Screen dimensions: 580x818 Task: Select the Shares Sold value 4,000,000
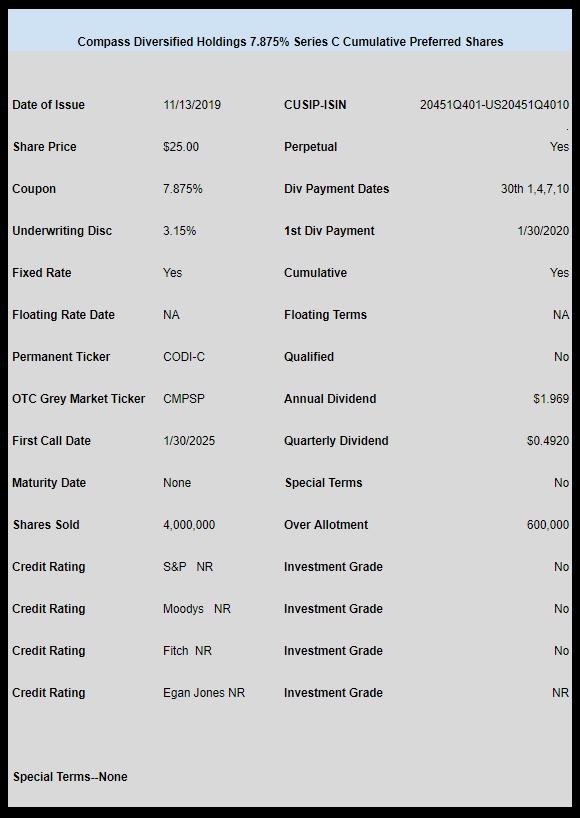pos(189,525)
